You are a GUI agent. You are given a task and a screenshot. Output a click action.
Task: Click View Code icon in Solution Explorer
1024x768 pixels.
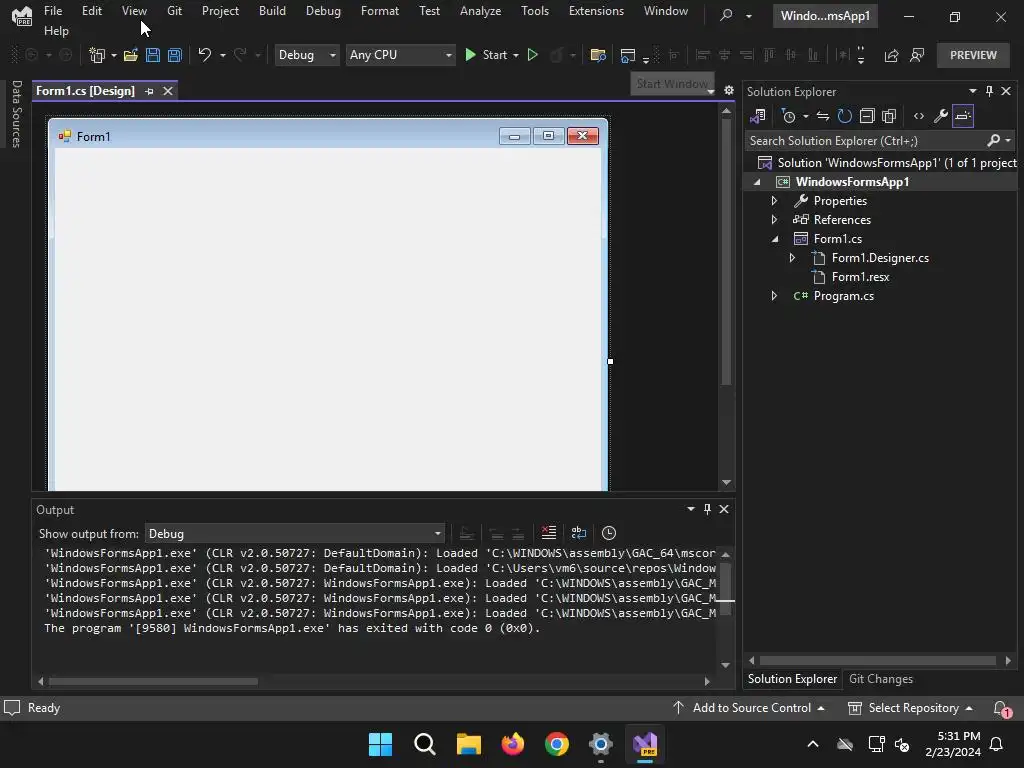pyautogui.click(x=919, y=116)
